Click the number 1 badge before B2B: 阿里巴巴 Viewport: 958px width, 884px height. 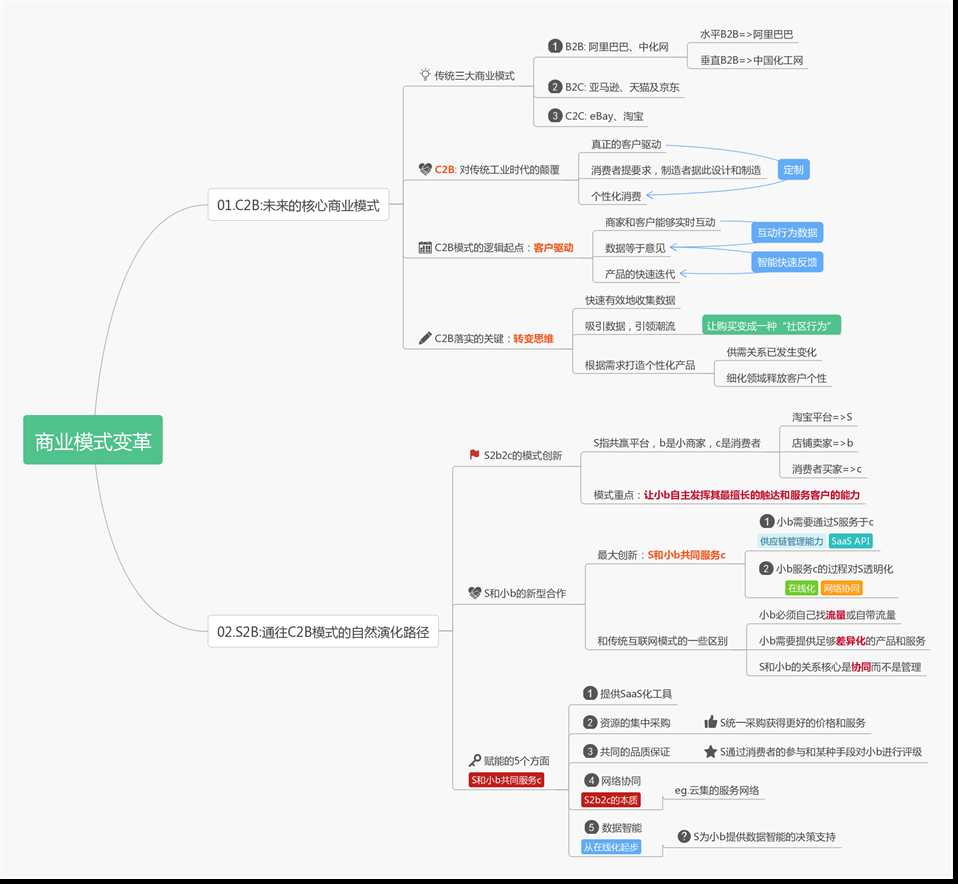(555, 46)
